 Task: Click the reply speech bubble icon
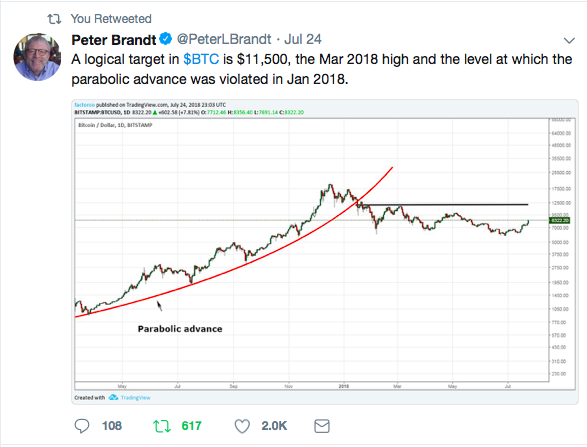click(82, 426)
